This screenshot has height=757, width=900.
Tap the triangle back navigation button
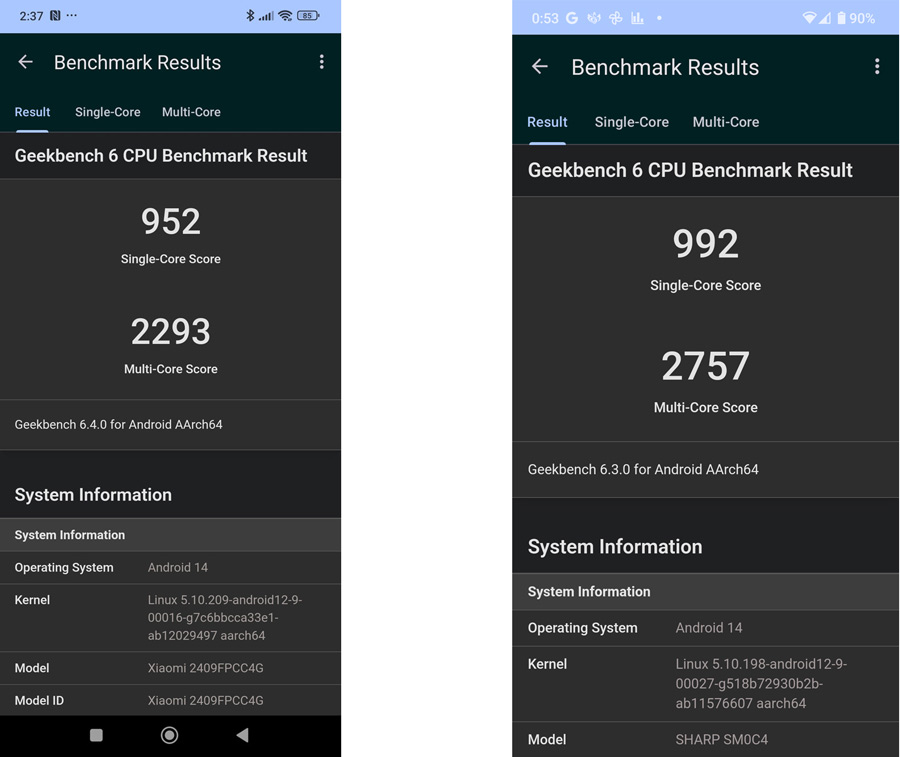coord(242,735)
